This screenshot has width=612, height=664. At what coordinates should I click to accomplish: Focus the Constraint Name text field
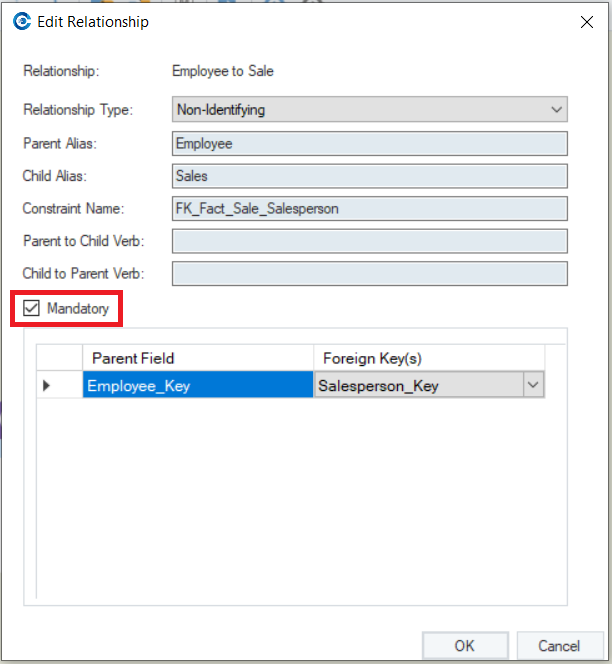click(369, 208)
